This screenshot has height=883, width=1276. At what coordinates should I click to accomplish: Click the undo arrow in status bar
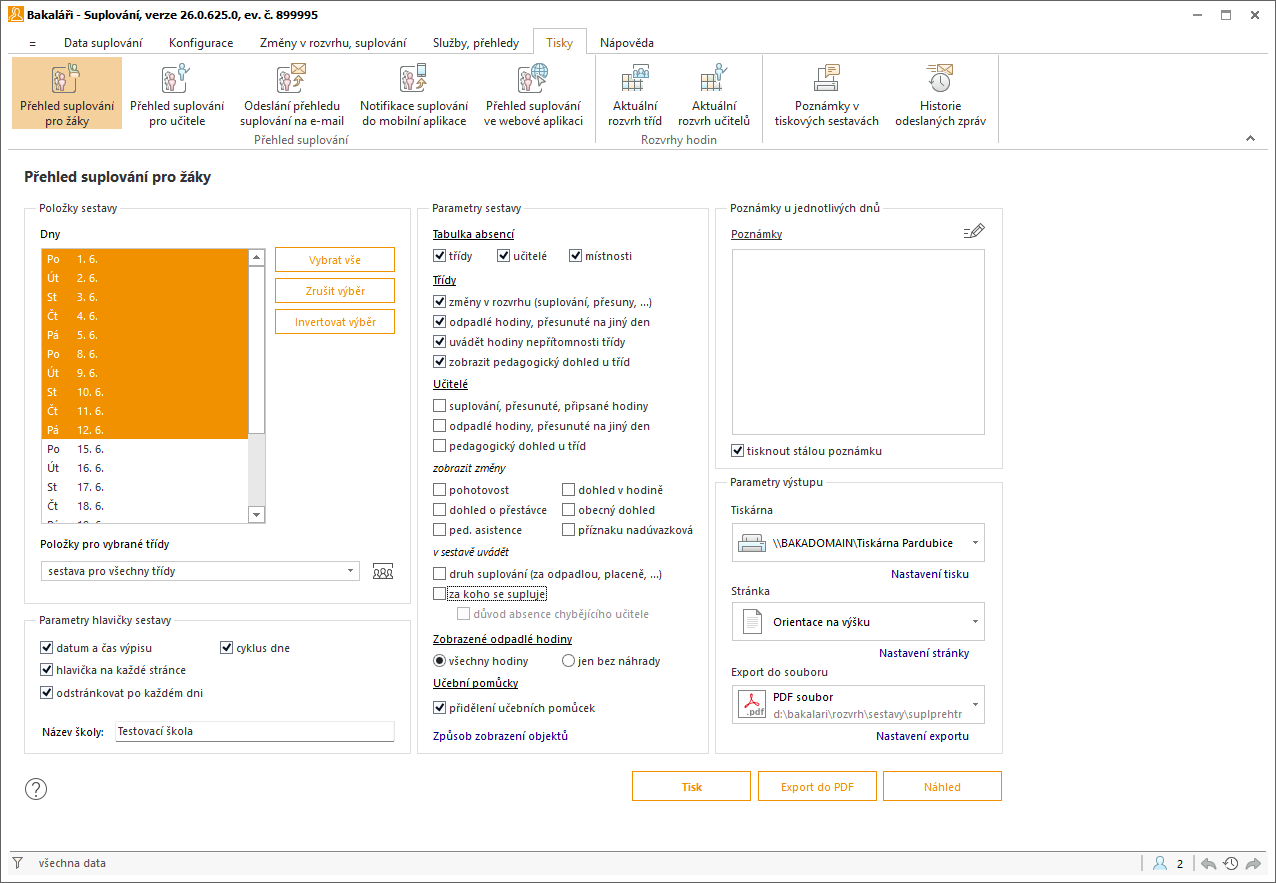[x=1209, y=863]
